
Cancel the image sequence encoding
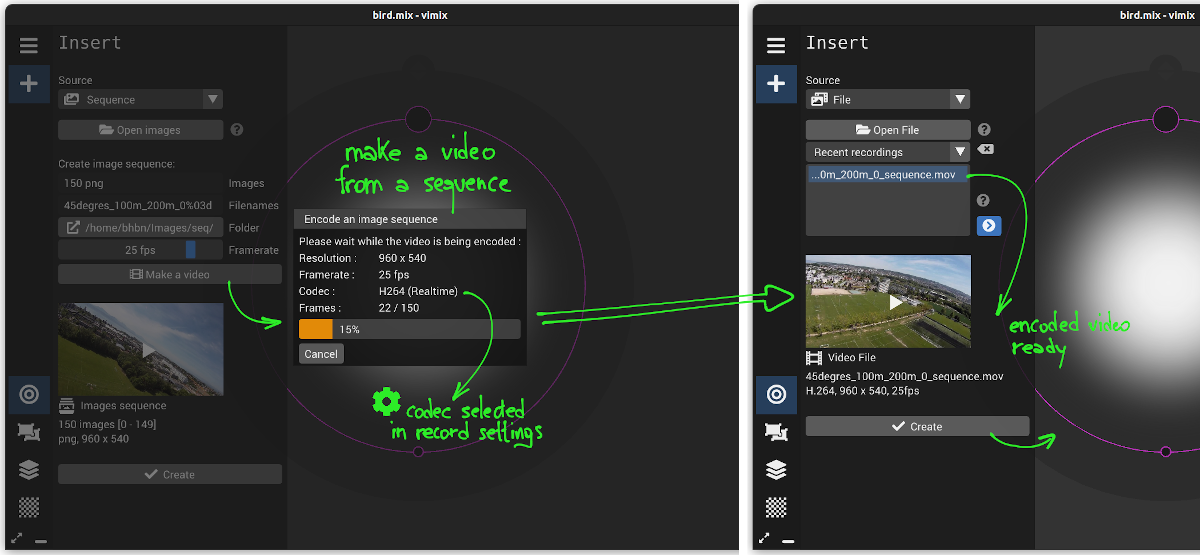pos(321,354)
